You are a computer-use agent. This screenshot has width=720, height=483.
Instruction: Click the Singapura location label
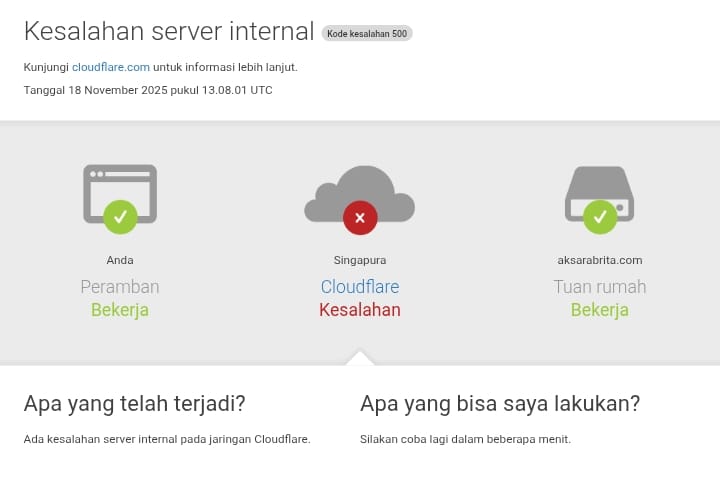(360, 260)
